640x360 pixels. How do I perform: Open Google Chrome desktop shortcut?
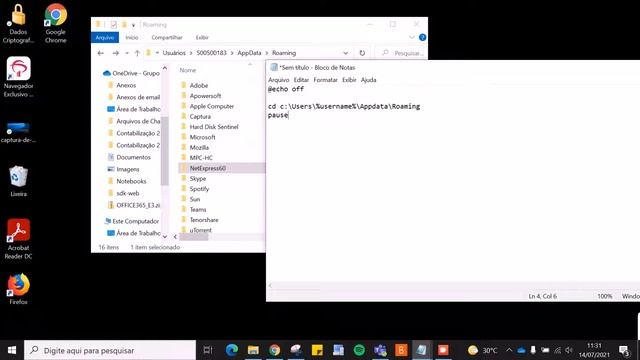[56, 24]
